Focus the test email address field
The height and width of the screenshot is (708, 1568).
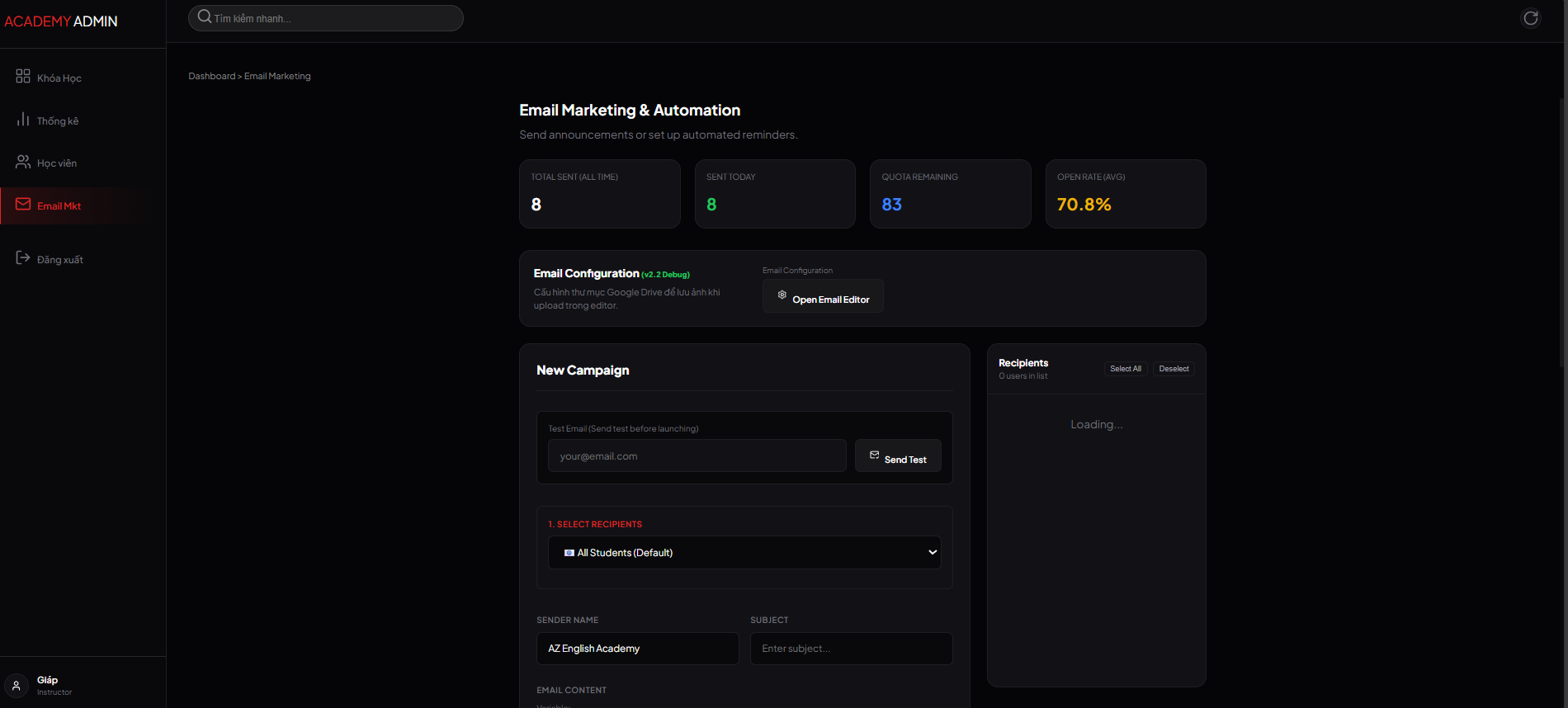pos(697,456)
